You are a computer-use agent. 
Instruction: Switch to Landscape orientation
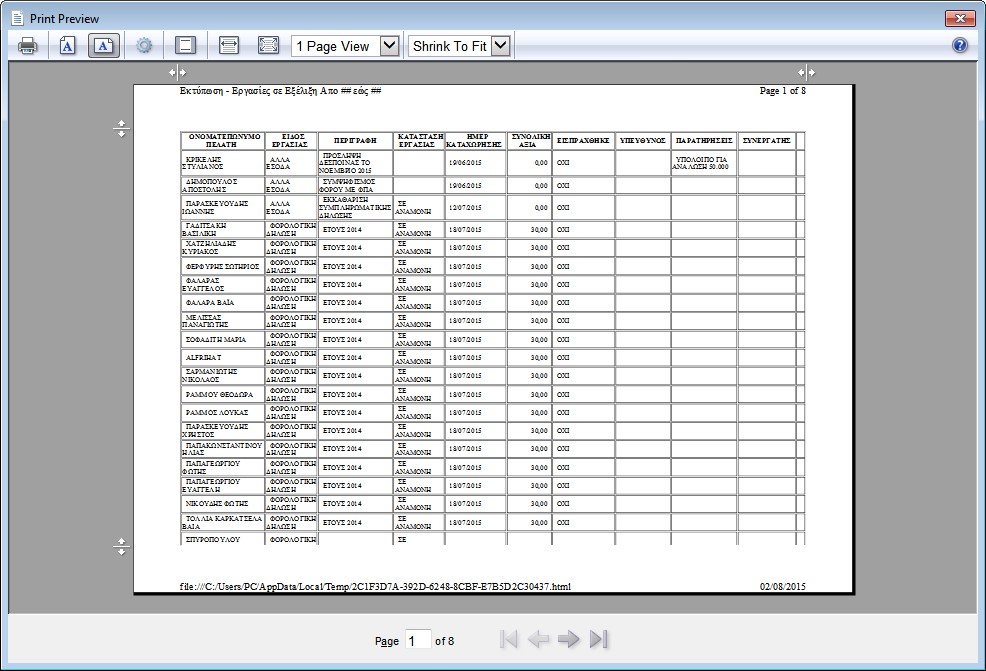[x=104, y=46]
